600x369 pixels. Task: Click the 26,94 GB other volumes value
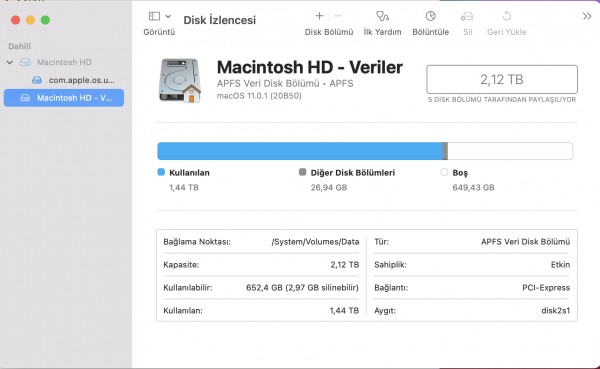329,188
